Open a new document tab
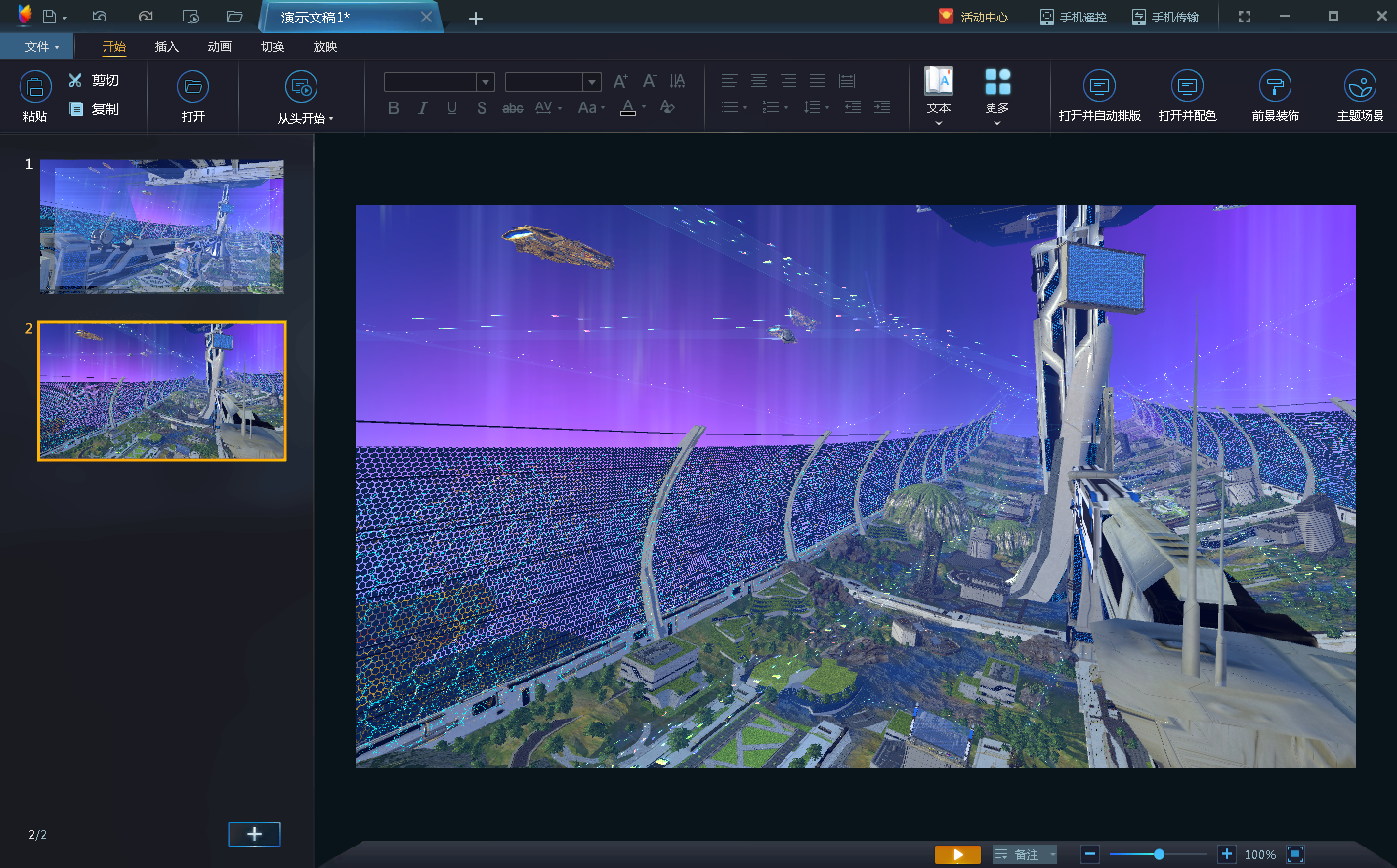This screenshot has width=1397, height=868. pos(476,18)
